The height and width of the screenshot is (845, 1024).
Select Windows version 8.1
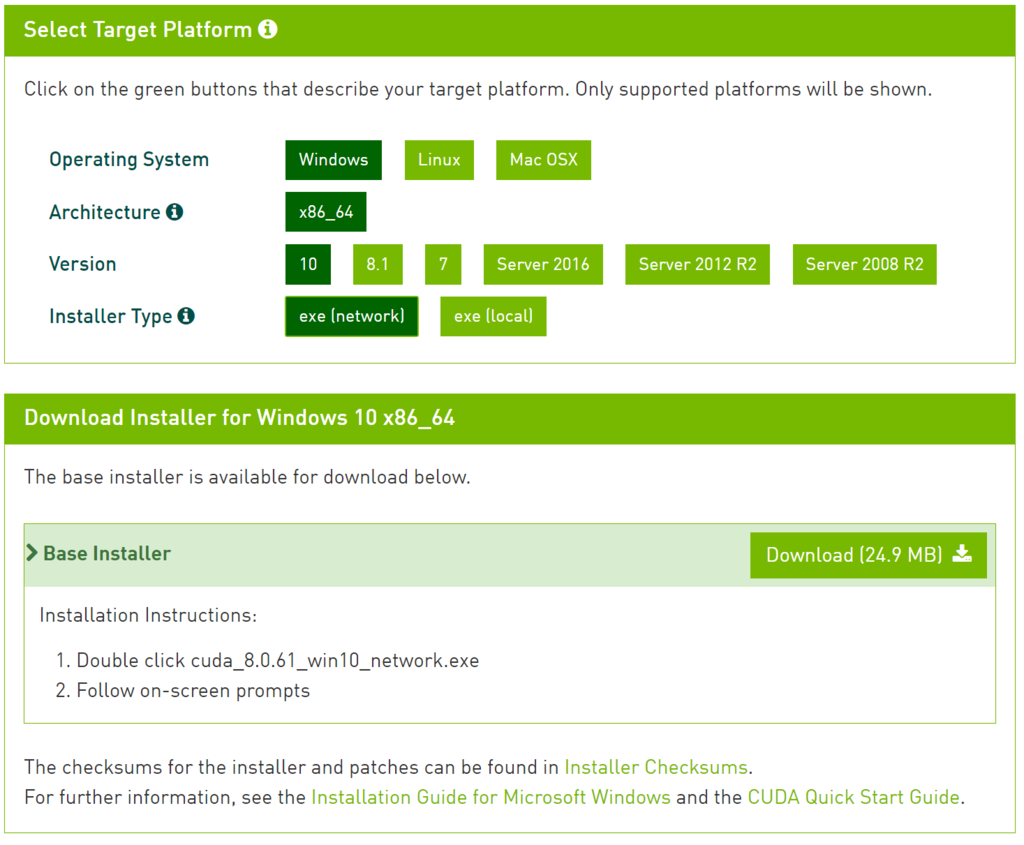pos(377,264)
